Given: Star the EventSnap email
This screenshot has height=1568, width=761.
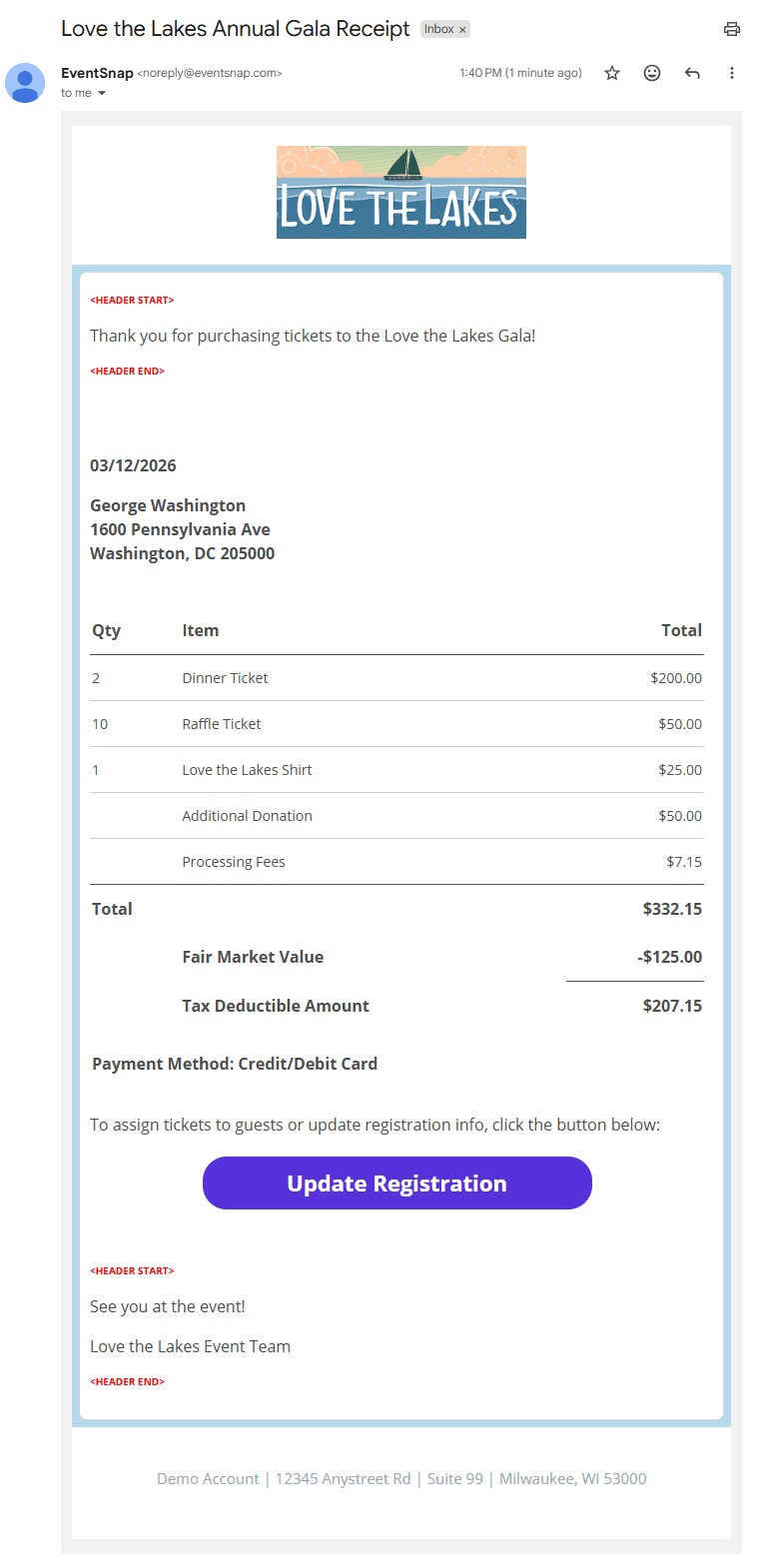Looking at the screenshot, I should coord(612,73).
